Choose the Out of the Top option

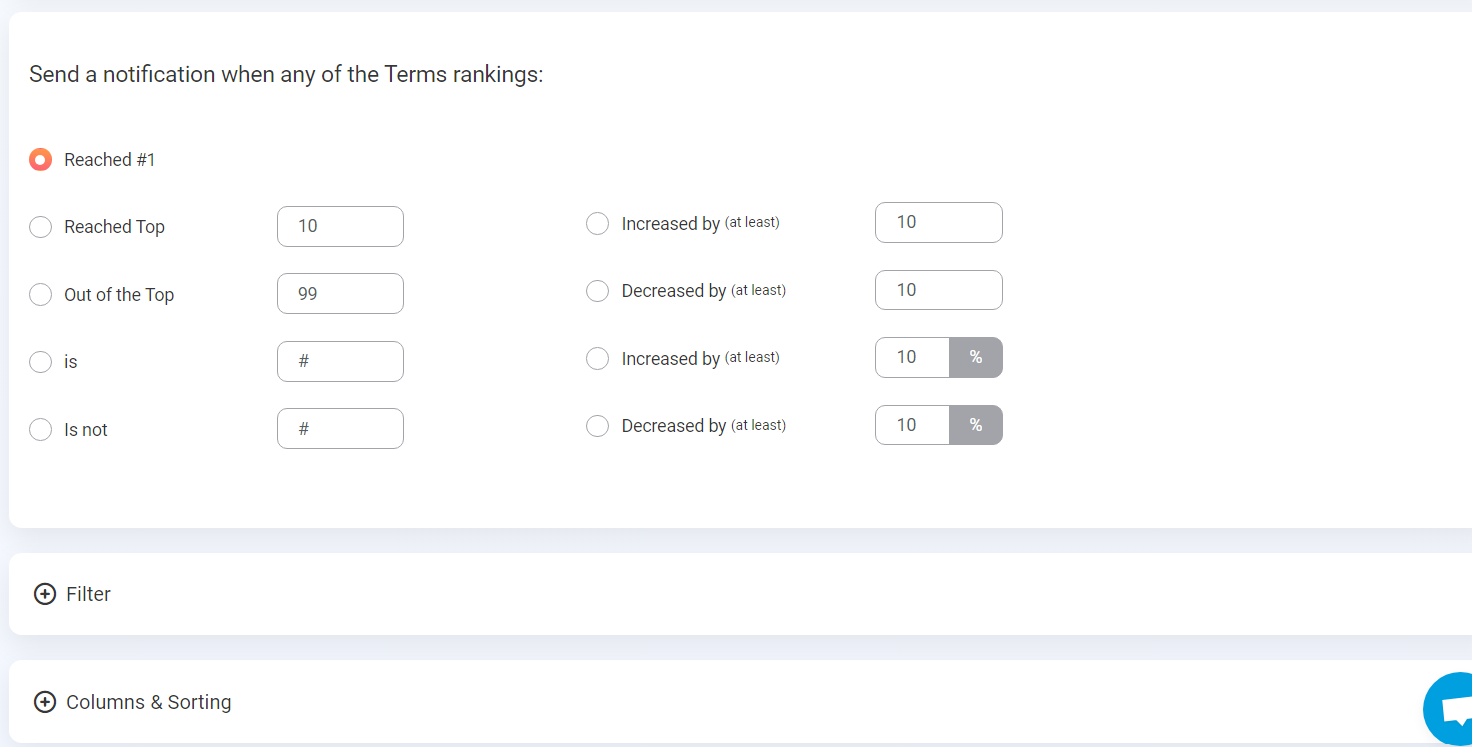pyautogui.click(x=40, y=294)
